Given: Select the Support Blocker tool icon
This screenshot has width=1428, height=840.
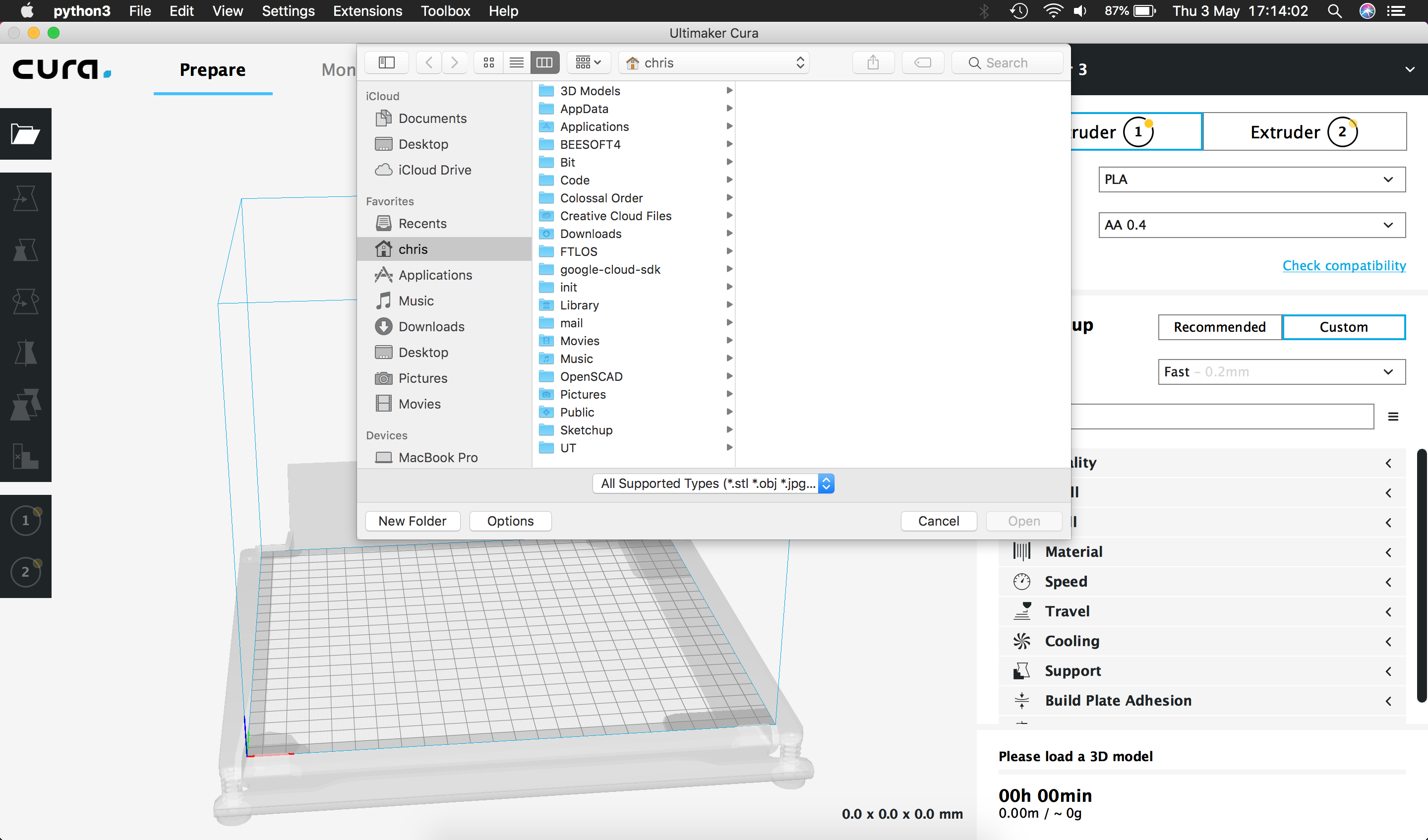Looking at the screenshot, I should click(25, 456).
